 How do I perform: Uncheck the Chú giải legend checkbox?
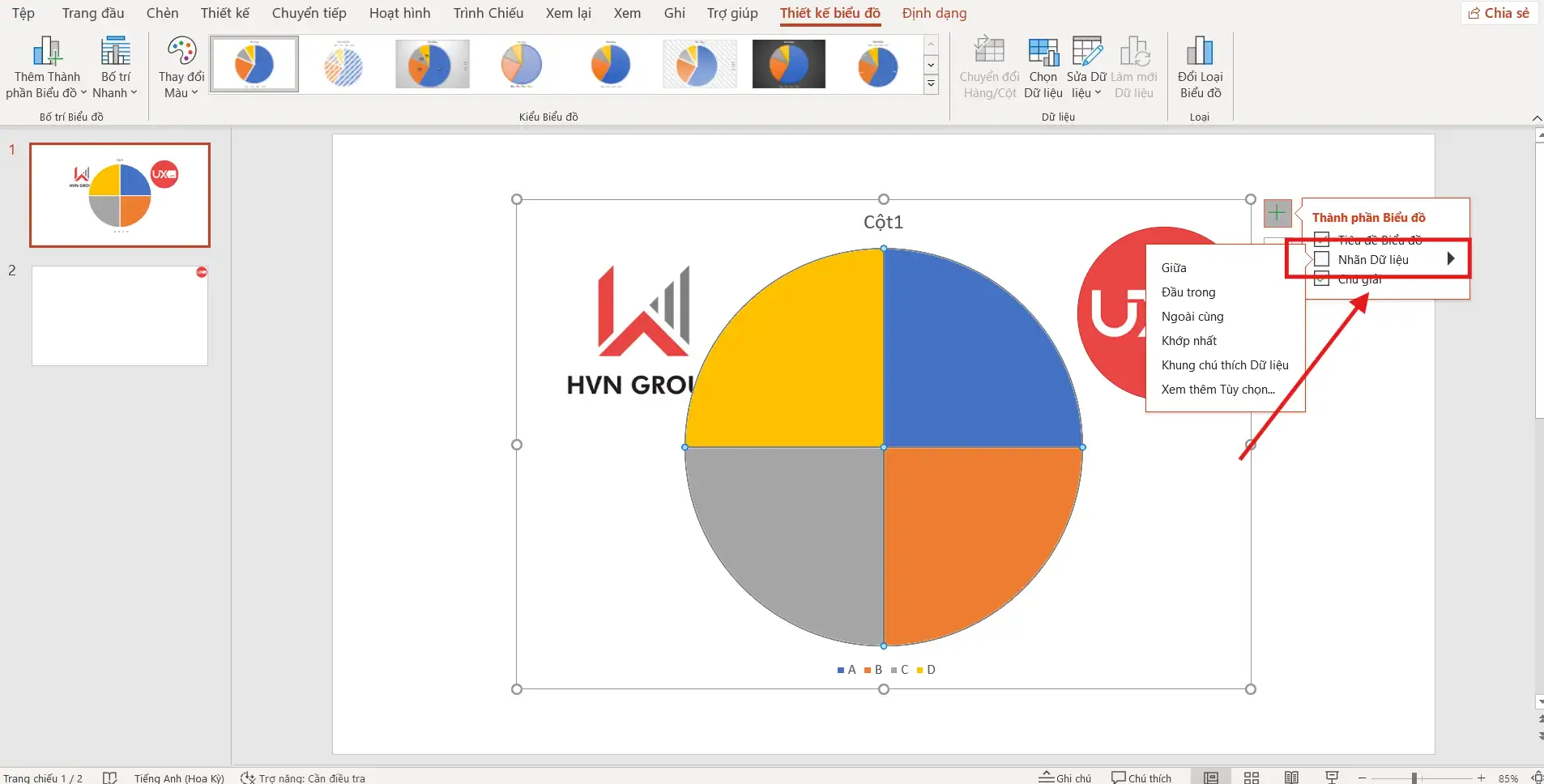1322,279
